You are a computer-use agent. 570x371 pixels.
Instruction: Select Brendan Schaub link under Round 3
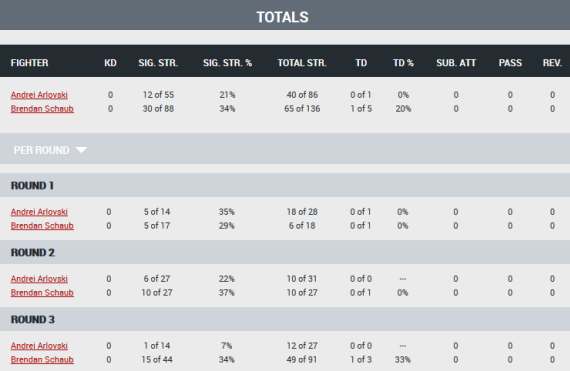42,359
